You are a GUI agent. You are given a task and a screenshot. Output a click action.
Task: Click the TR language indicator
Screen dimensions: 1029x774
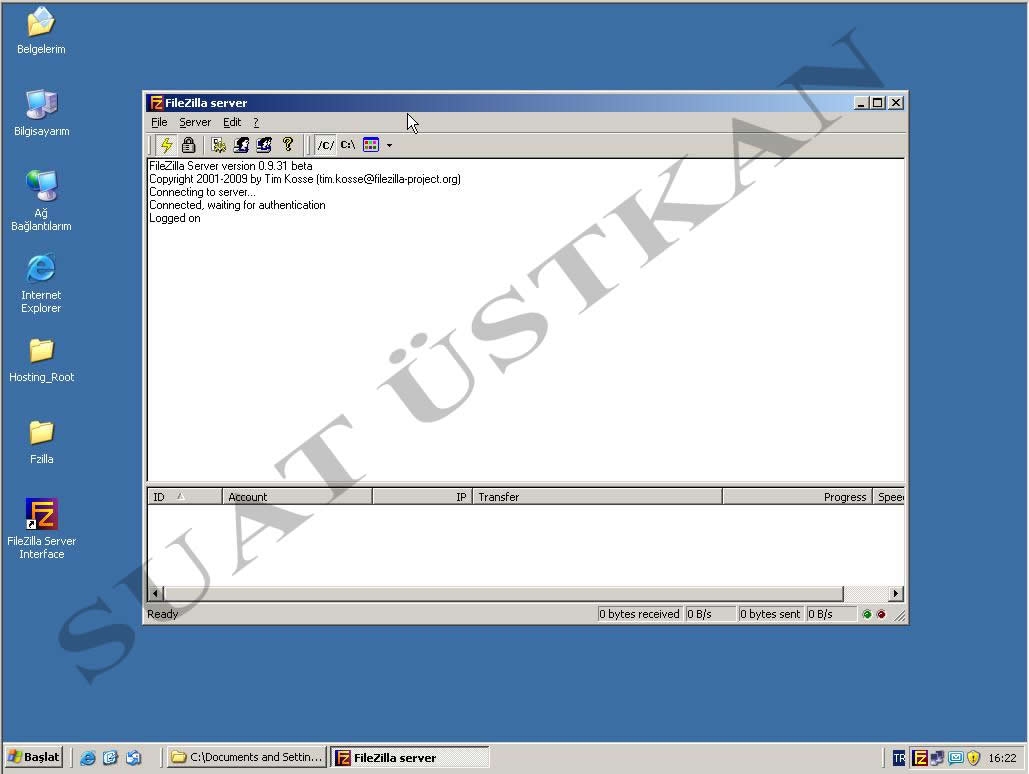(898, 758)
